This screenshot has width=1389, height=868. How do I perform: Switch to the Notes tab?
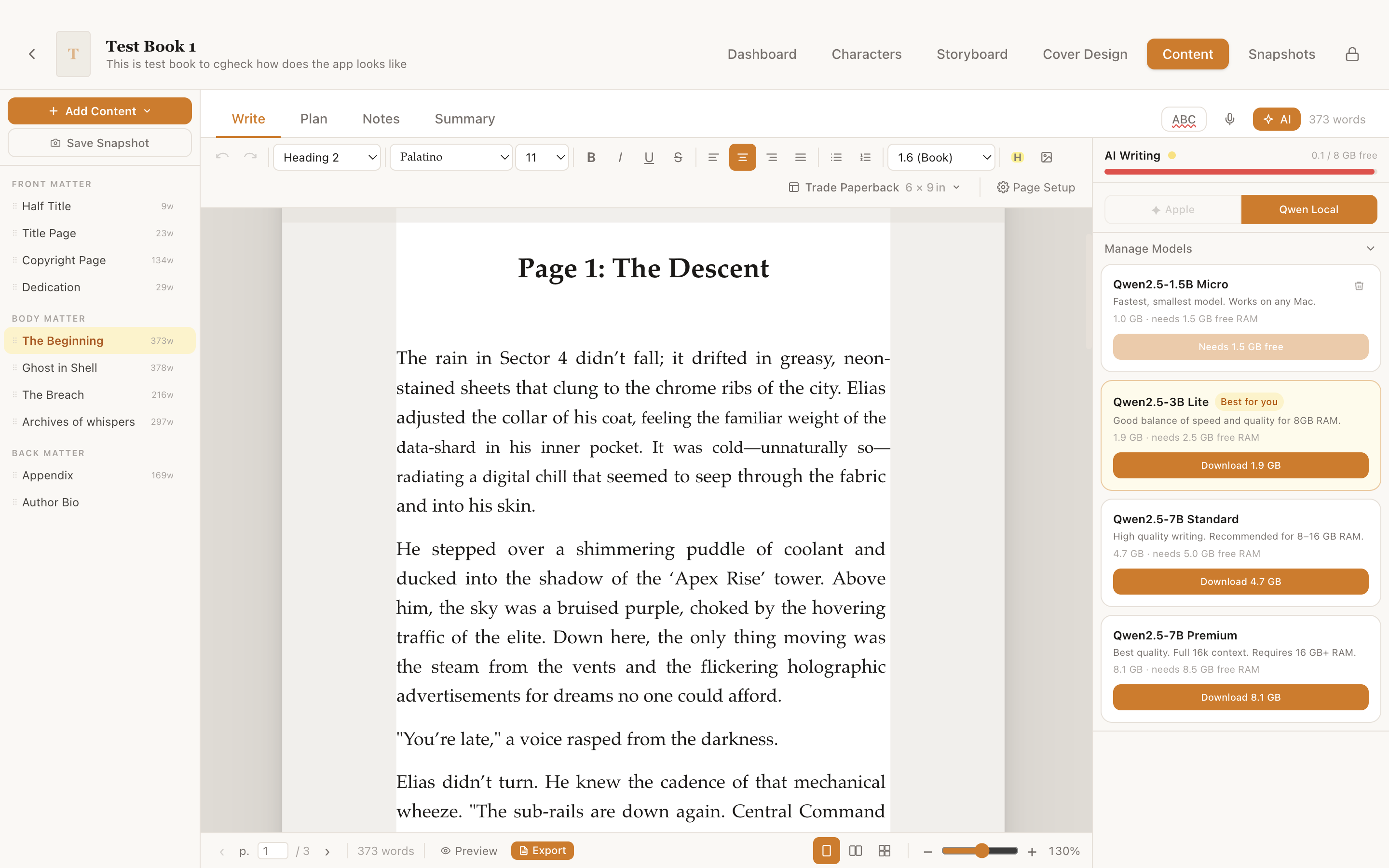[x=381, y=119]
